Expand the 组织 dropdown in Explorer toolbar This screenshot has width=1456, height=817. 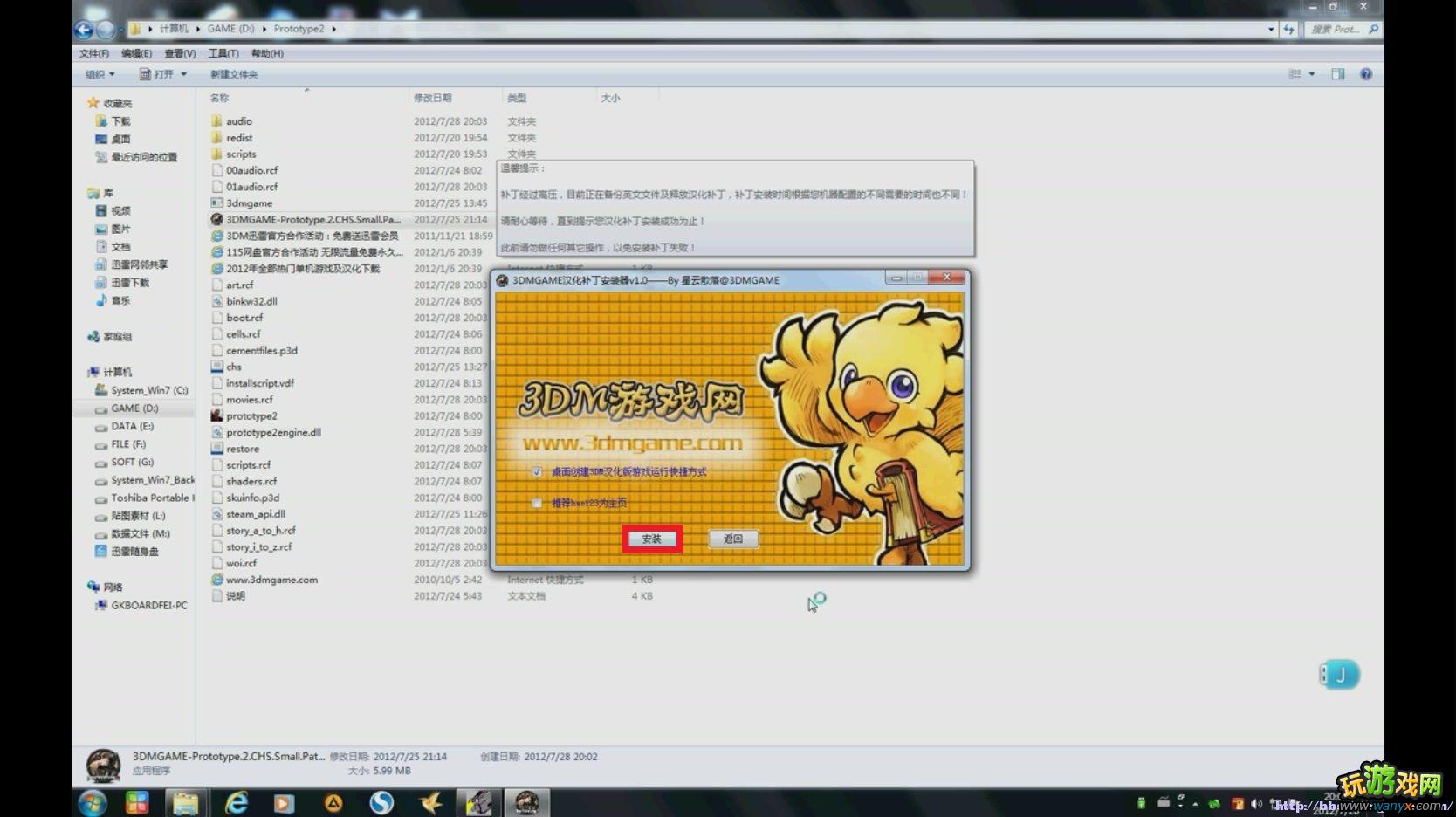pyautogui.click(x=100, y=74)
